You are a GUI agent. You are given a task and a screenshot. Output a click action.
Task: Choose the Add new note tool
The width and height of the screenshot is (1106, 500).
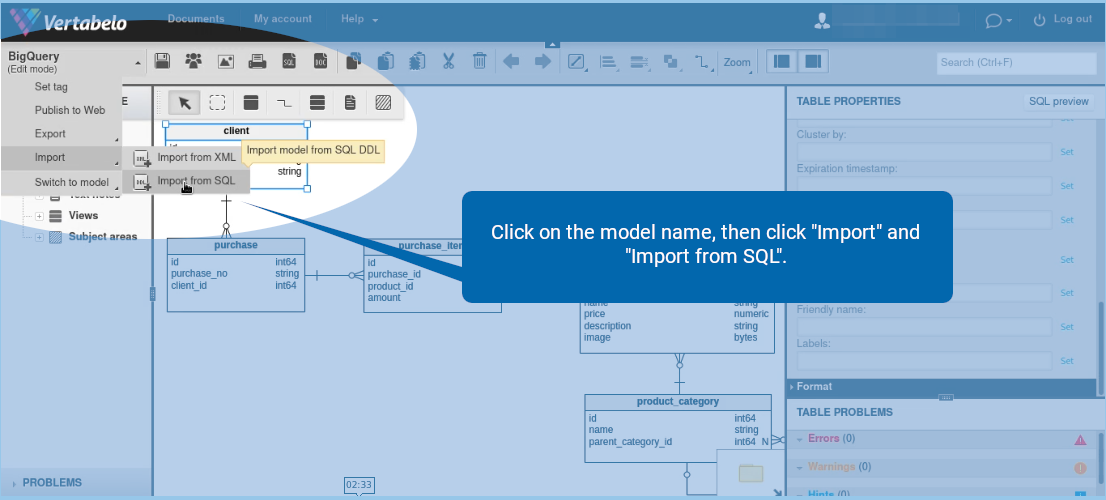pyautogui.click(x=350, y=103)
